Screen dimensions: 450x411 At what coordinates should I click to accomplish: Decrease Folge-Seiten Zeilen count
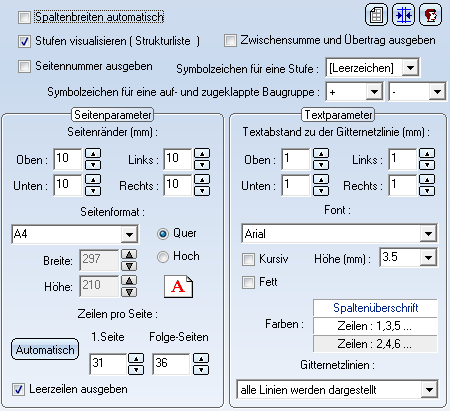click(201, 370)
